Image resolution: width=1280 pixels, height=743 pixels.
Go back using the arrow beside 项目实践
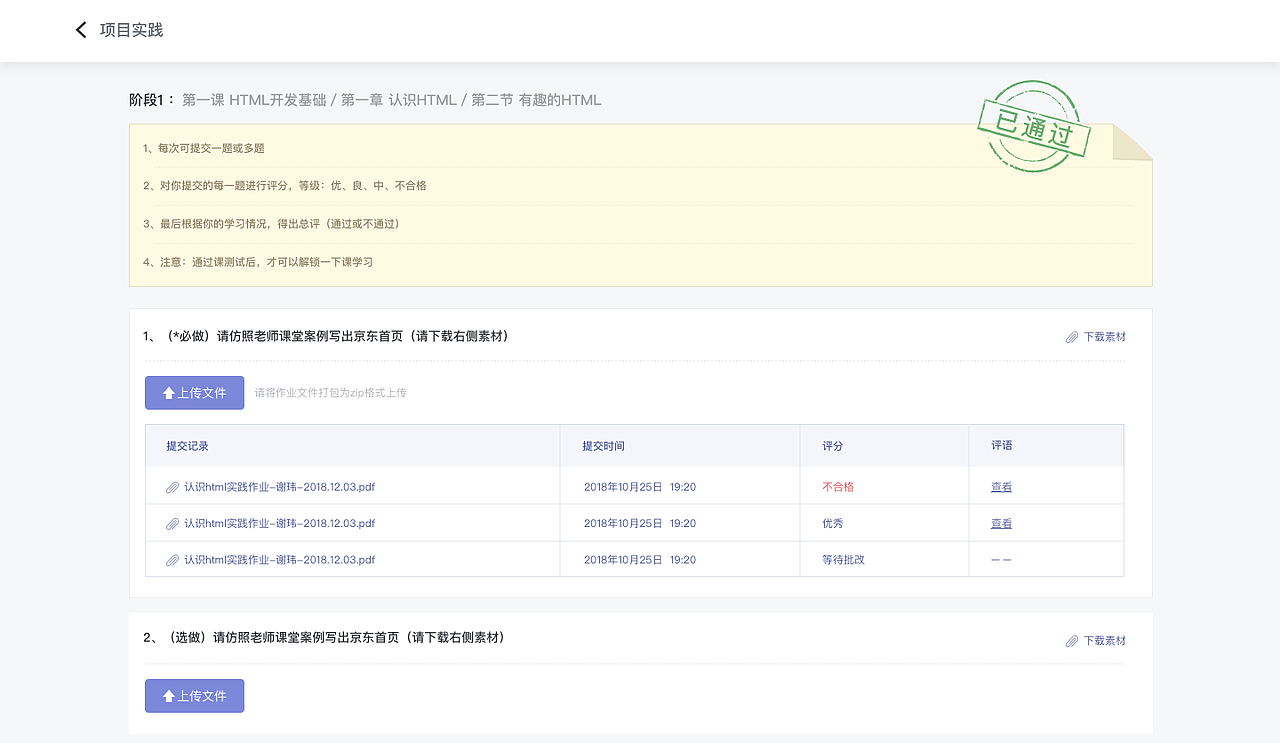coord(81,30)
